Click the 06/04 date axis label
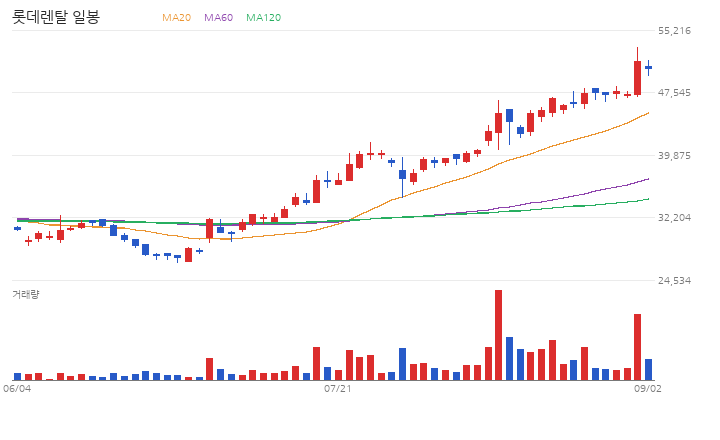This screenshot has height=440, width=720. pos(17,389)
